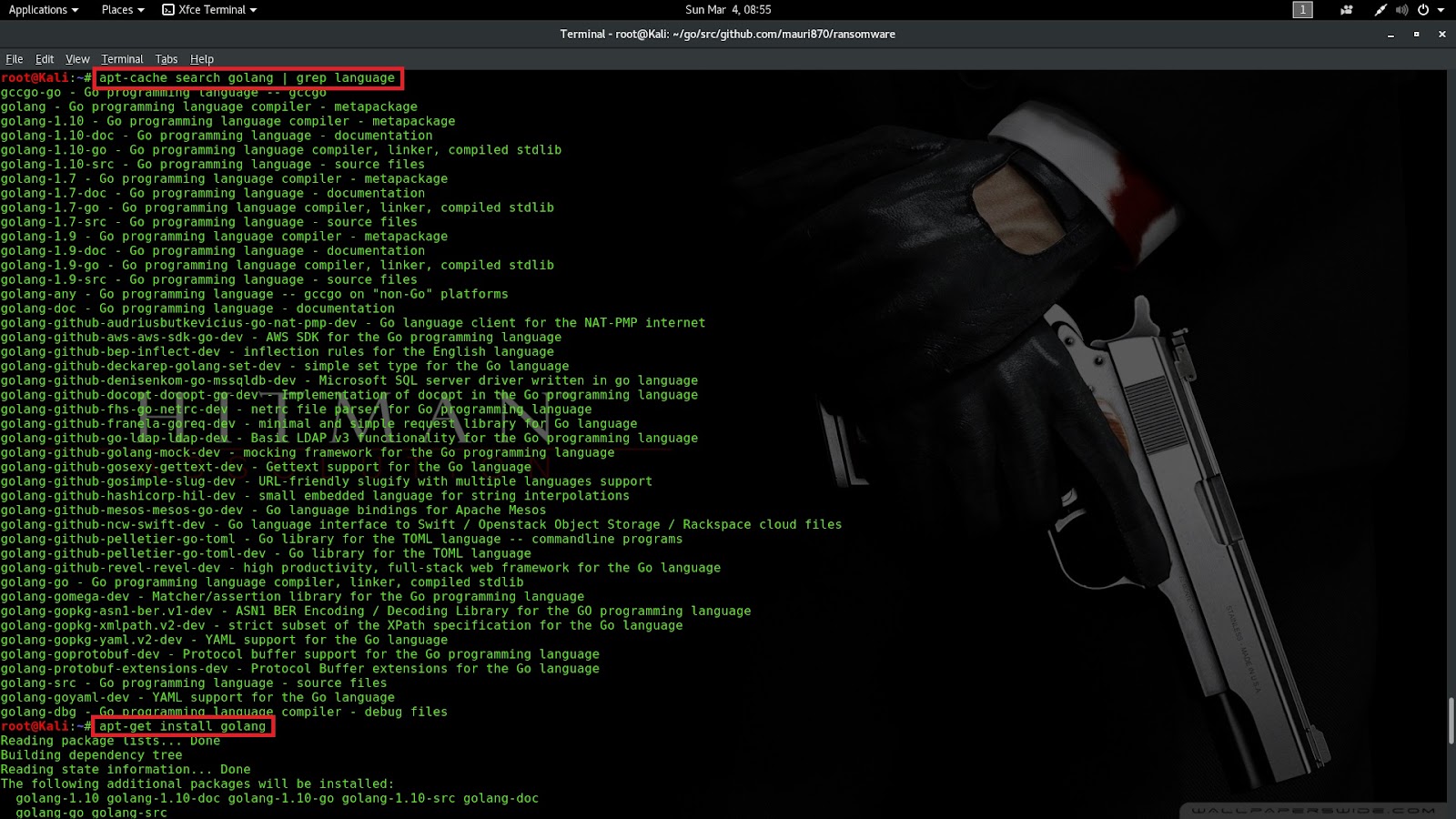Open the Help menu
The height and width of the screenshot is (819, 1456).
[202, 59]
